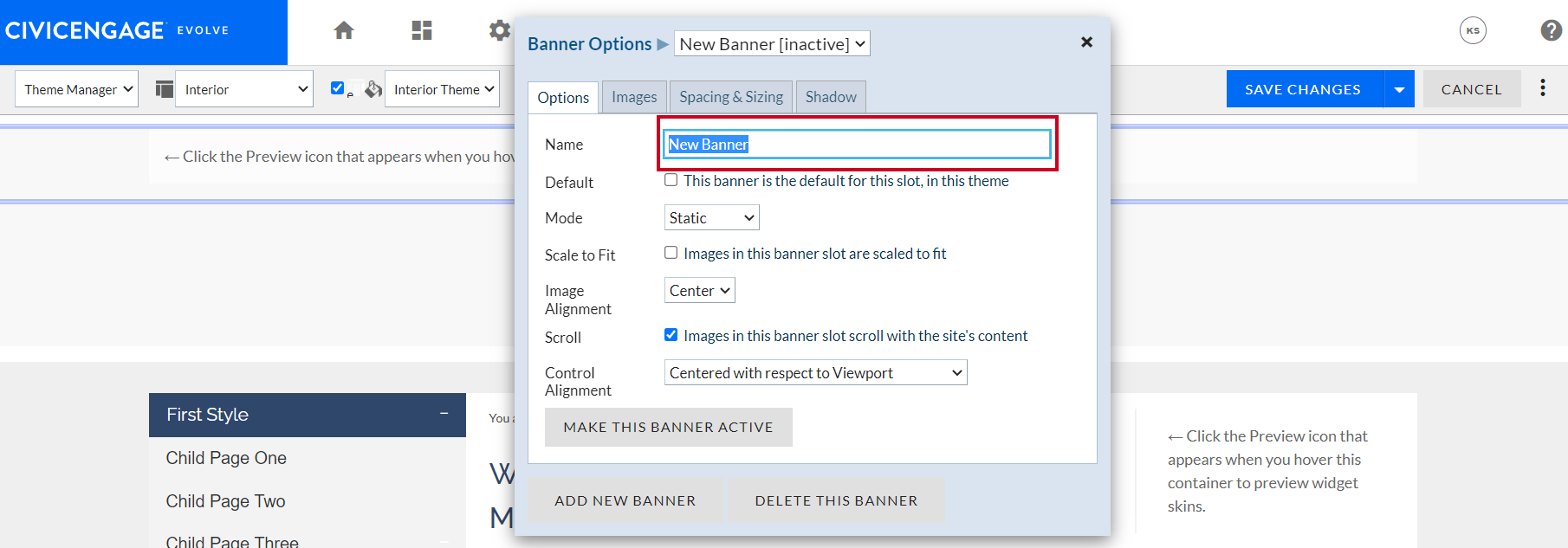1568x548 pixels.
Task: Close the Banner Options dialog
Action: [1086, 42]
